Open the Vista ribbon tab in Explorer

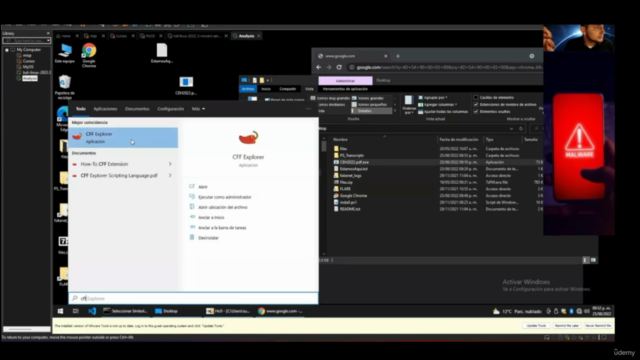(x=309, y=89)
